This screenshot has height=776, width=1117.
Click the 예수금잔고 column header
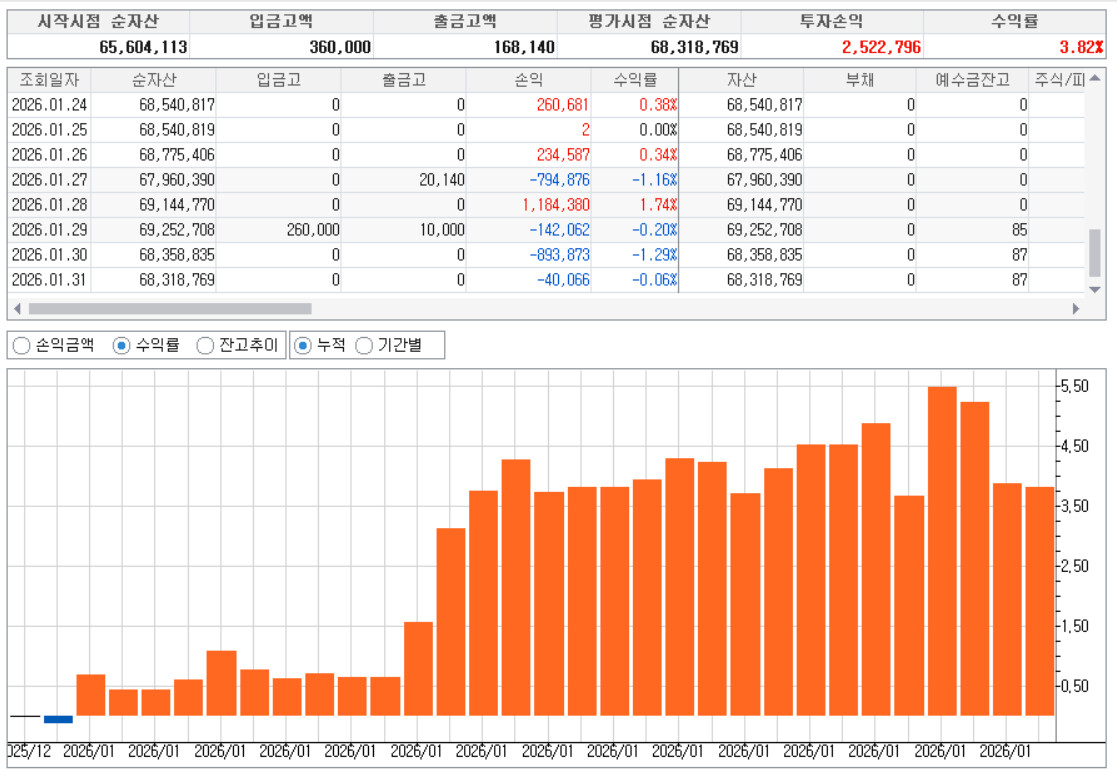click(972, 80)
